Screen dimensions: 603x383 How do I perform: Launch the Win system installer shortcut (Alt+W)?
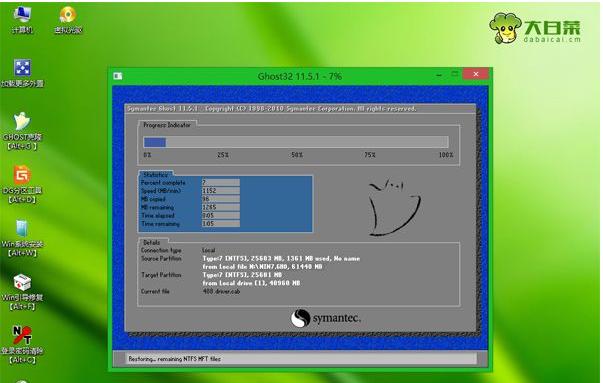(x=22, y=238)
